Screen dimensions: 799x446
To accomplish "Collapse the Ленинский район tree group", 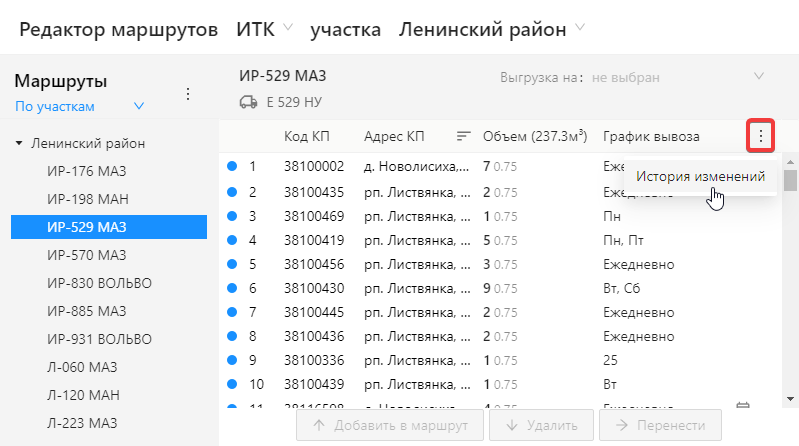I will pos(19,144).
